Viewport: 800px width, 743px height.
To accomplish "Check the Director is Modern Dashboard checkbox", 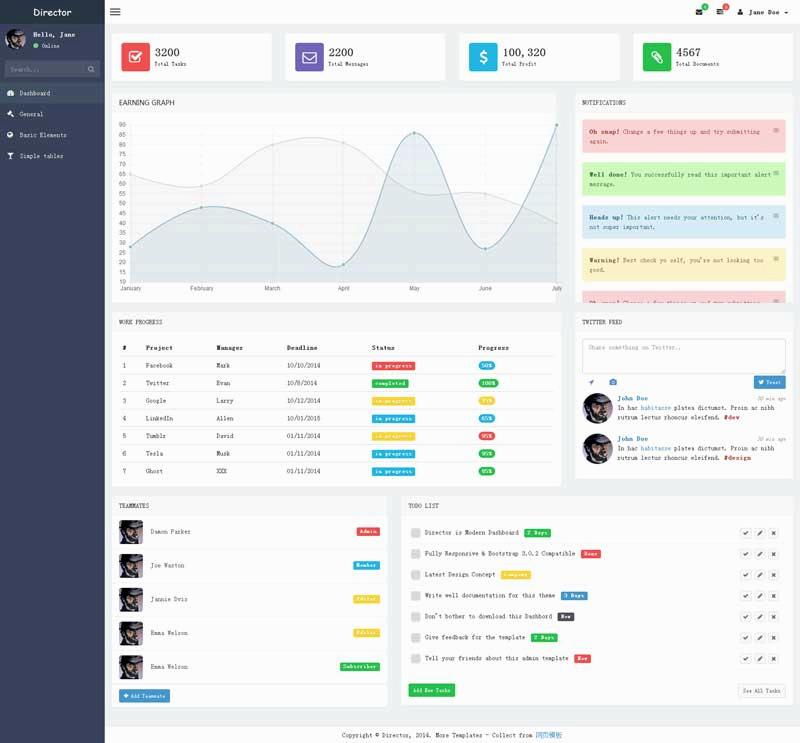I will (416, 533).
